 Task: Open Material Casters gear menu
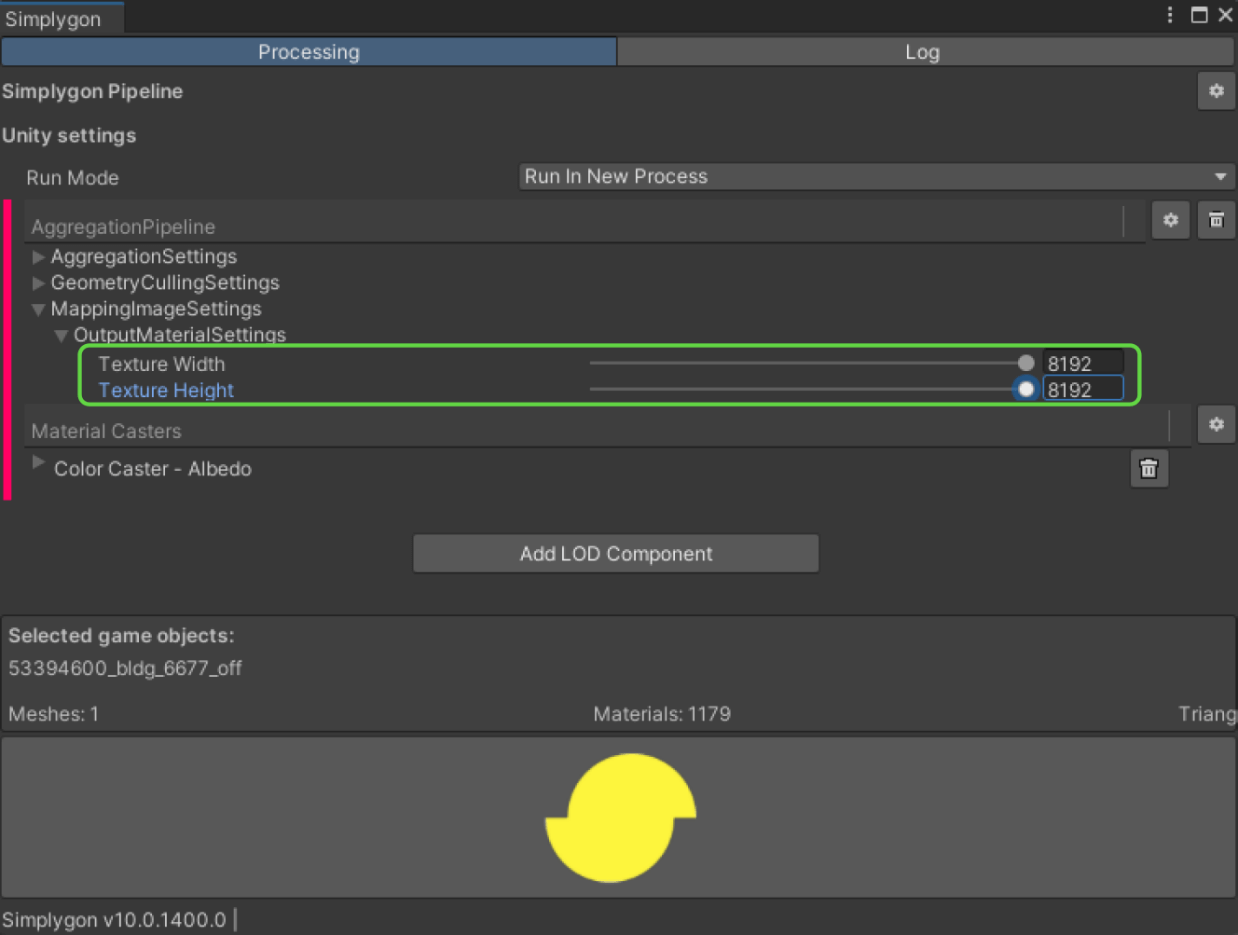click(1216, 424)
